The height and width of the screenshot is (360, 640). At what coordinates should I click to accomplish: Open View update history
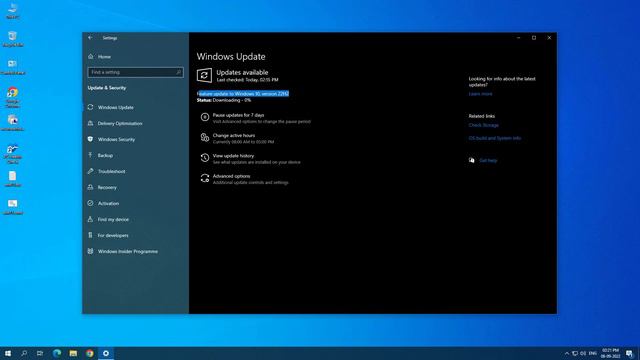point(233,156)
